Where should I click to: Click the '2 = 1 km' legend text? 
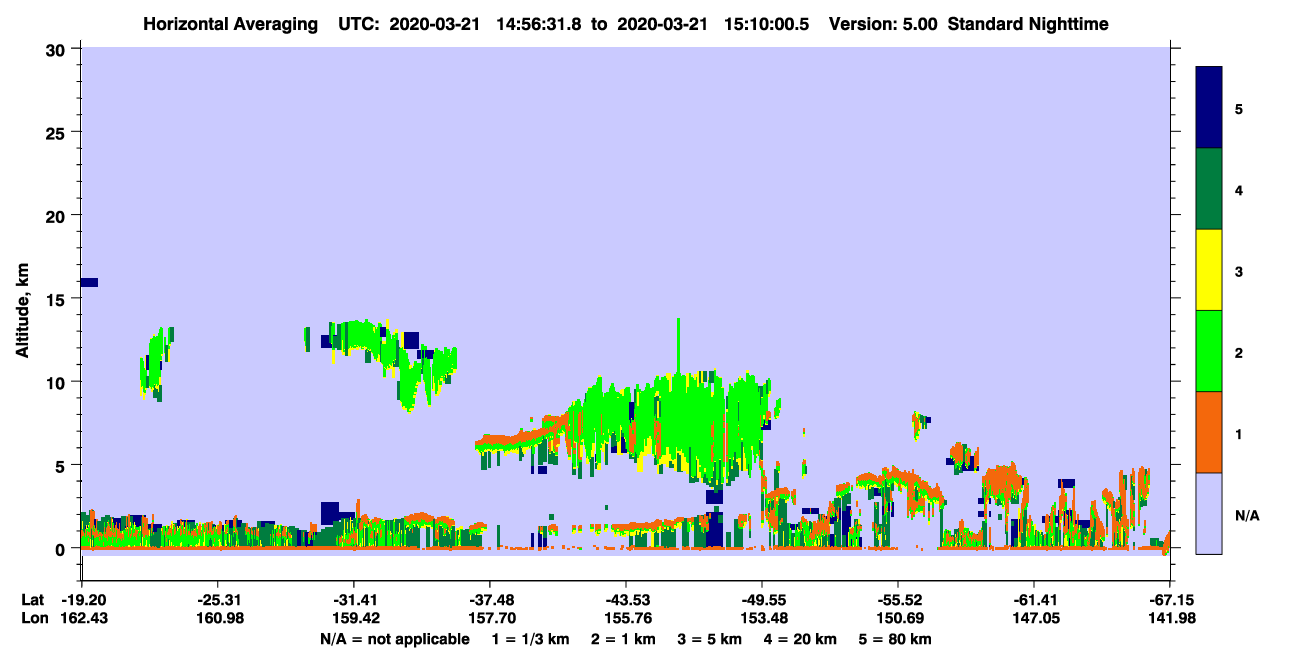[623, 639]
